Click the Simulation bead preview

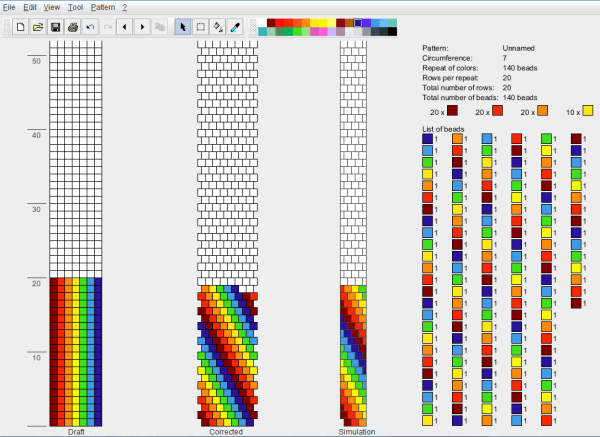coord(354,350)
